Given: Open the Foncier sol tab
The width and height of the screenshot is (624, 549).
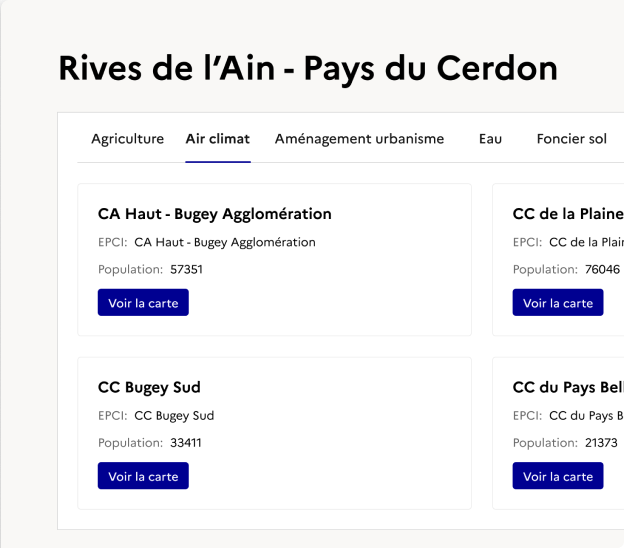Looking at the screenshot, I should coord(571,139).
